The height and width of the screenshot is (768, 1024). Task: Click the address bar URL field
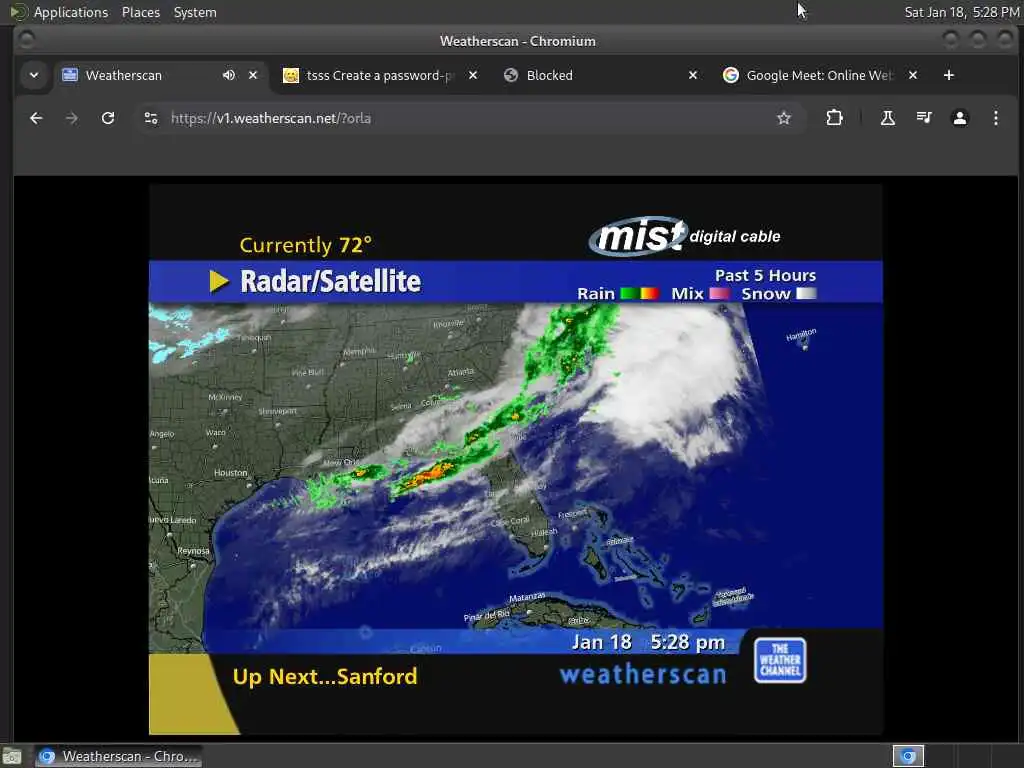pos(470,118)
